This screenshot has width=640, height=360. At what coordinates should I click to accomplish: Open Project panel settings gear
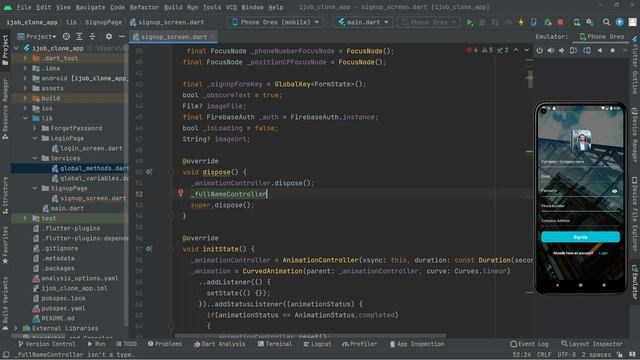point(109,37)
